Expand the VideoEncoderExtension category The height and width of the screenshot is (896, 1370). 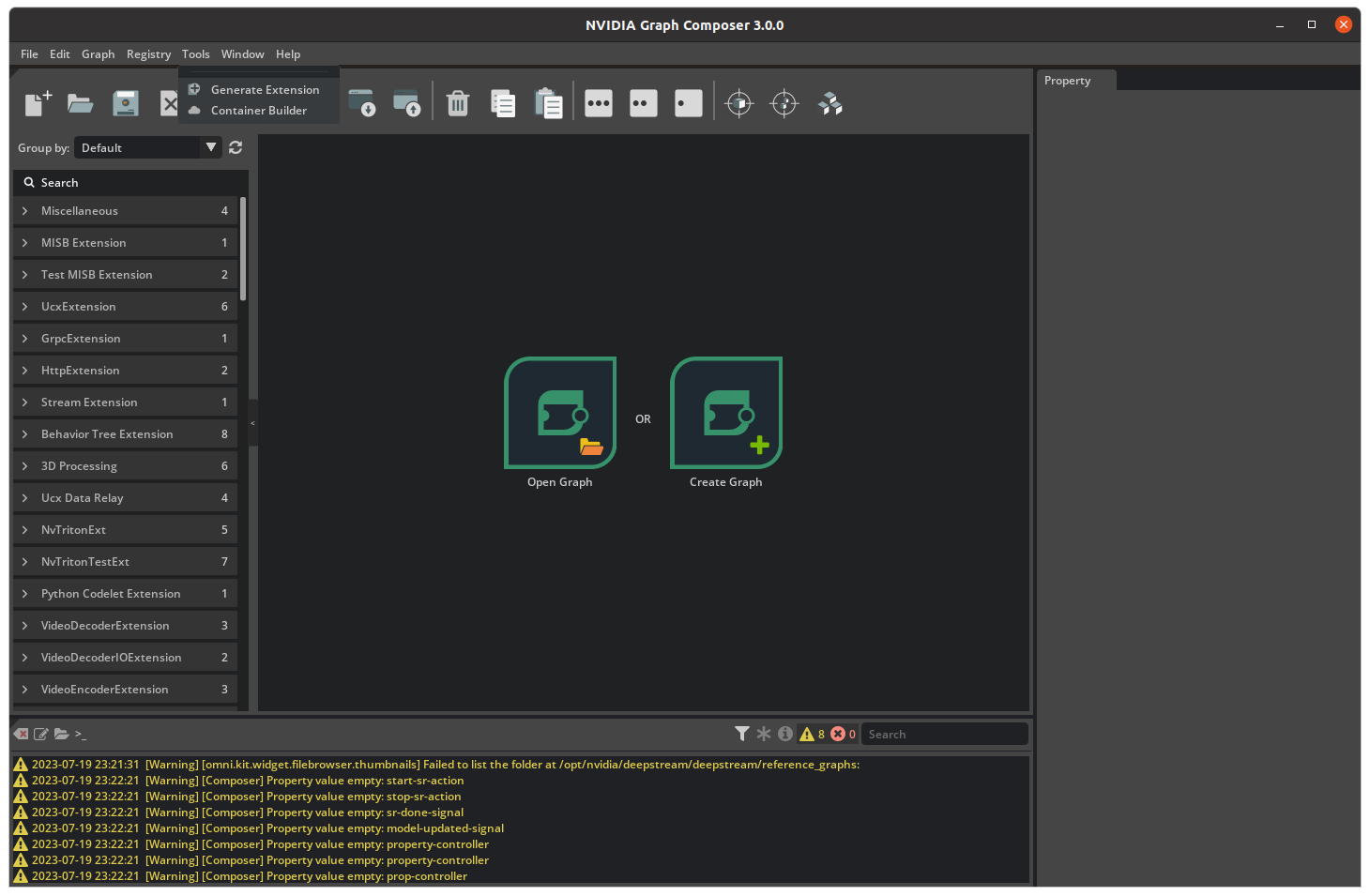126,690
